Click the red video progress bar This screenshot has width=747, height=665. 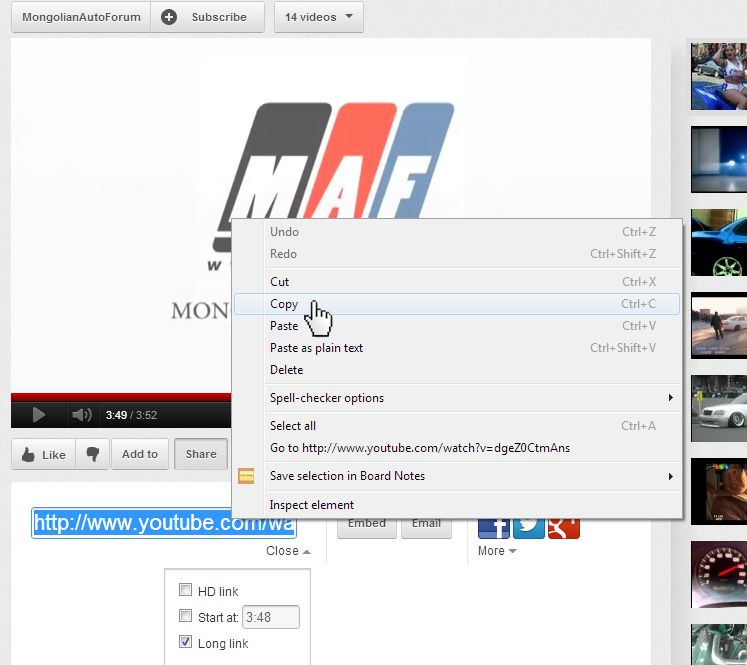(120, 397)
